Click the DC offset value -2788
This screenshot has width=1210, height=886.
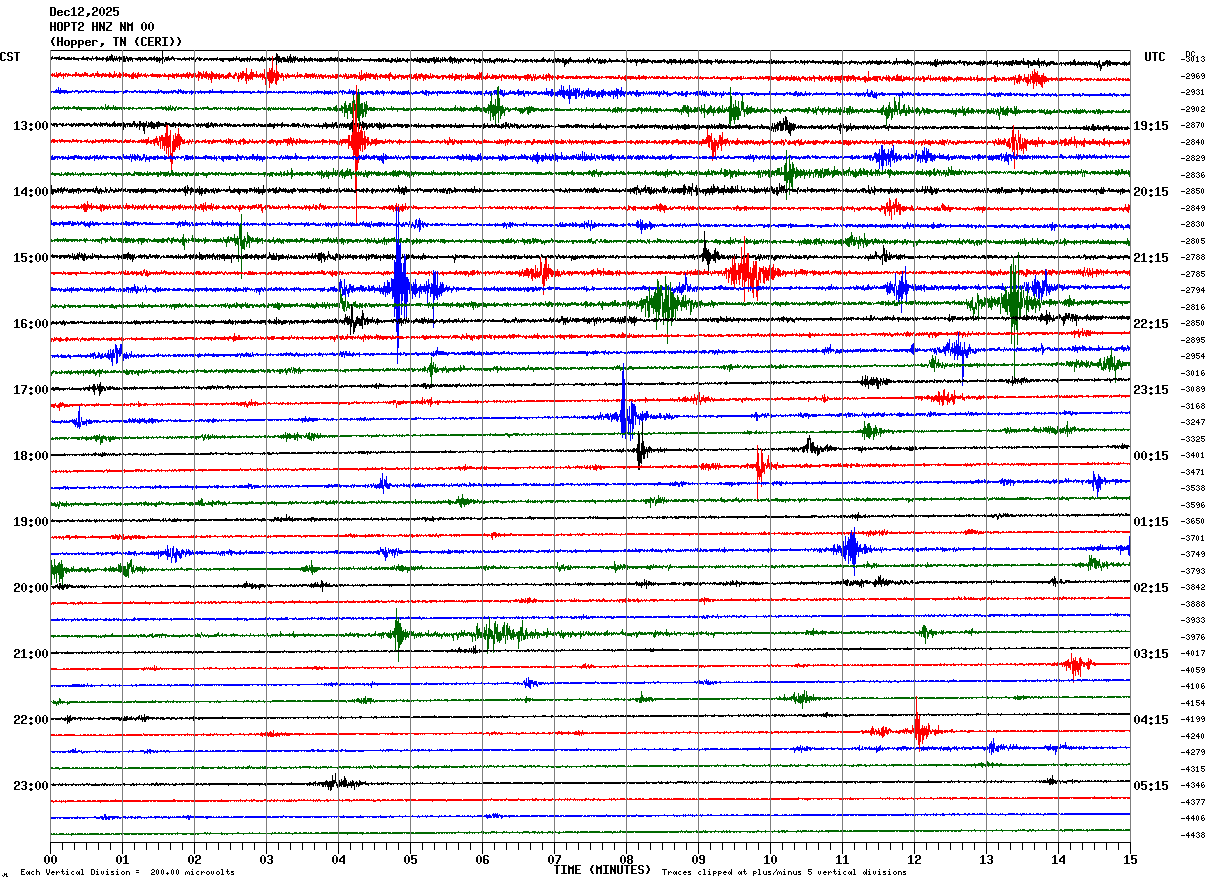pyautogui.click(x=1194, y=258)
